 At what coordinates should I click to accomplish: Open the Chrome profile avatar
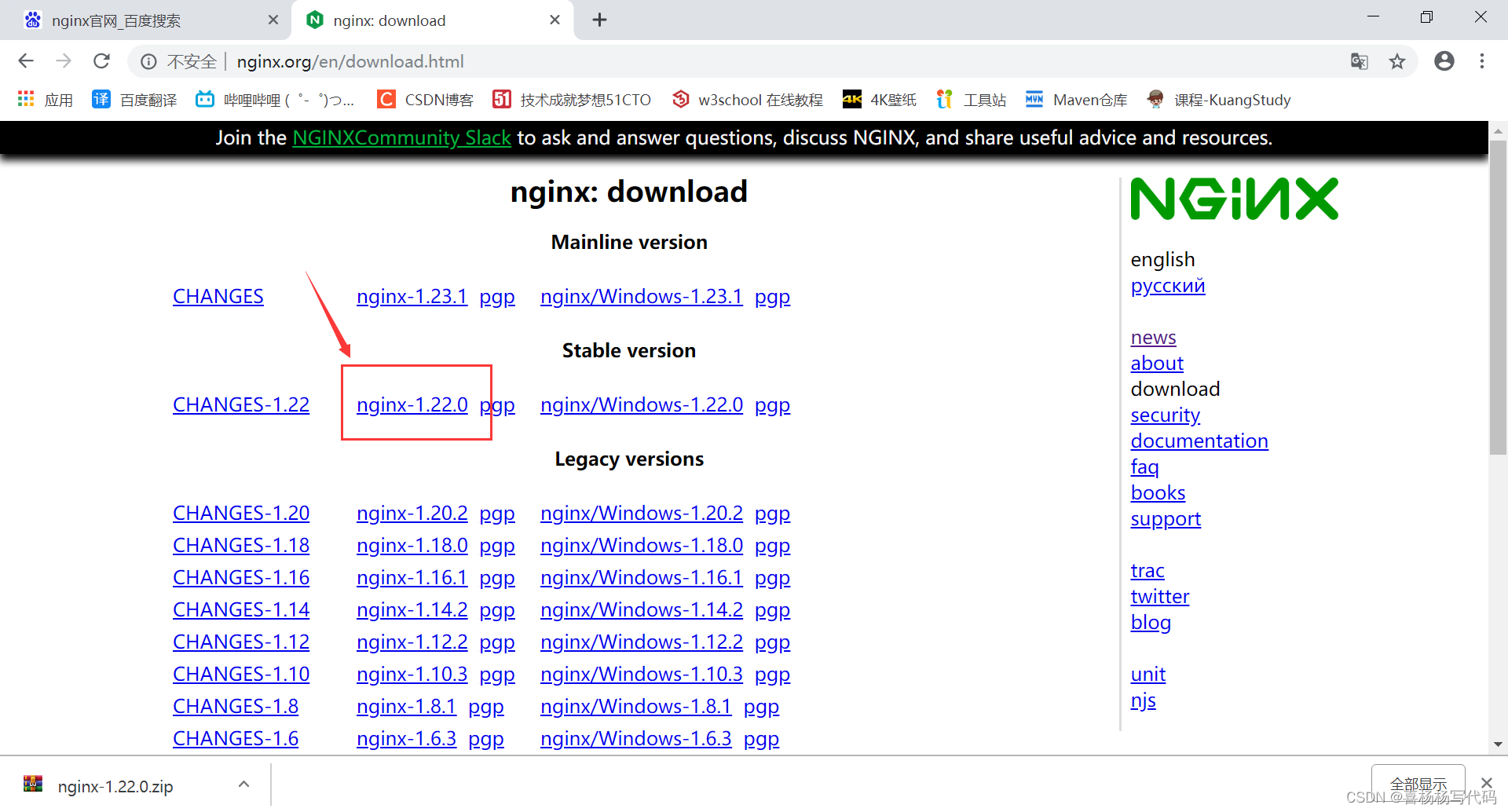pyautogui.click(x=1444, y=61)
